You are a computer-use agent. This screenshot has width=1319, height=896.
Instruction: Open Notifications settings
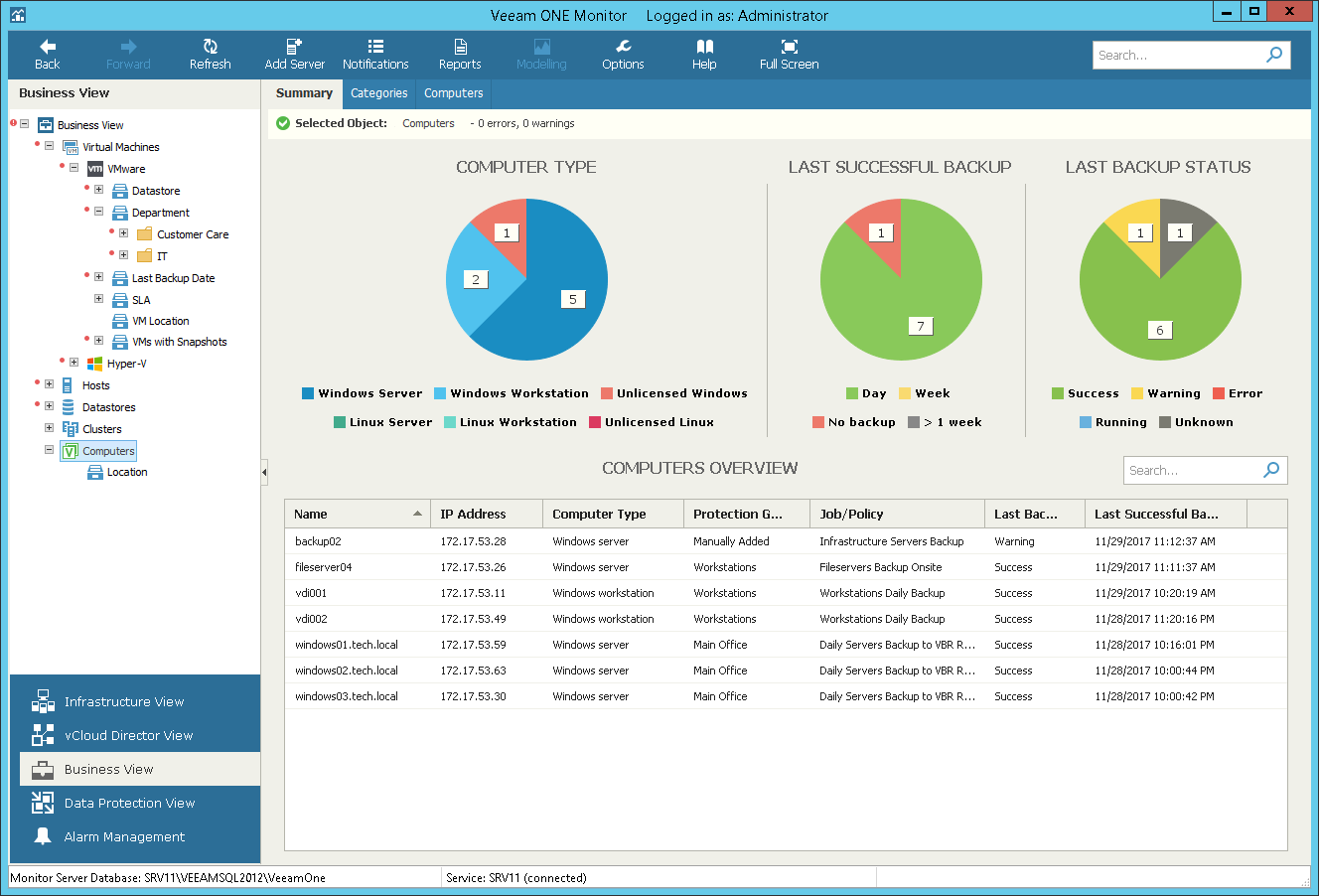click(375, 55)
